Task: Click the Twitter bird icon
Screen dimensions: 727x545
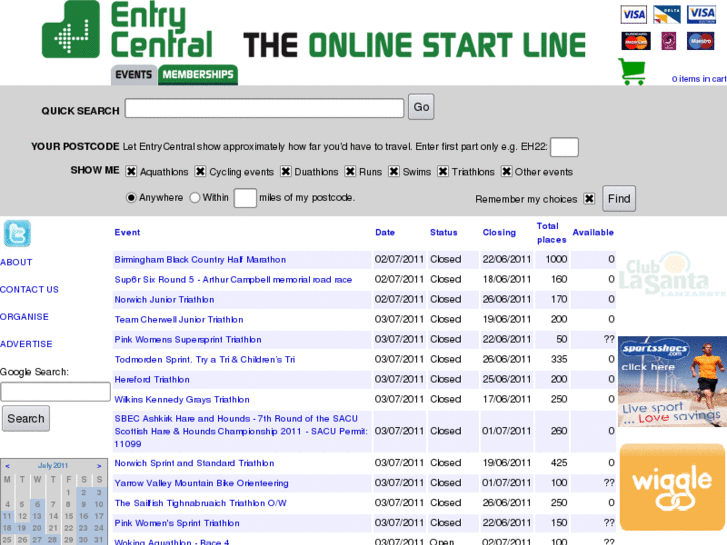Action: (17, 233)
